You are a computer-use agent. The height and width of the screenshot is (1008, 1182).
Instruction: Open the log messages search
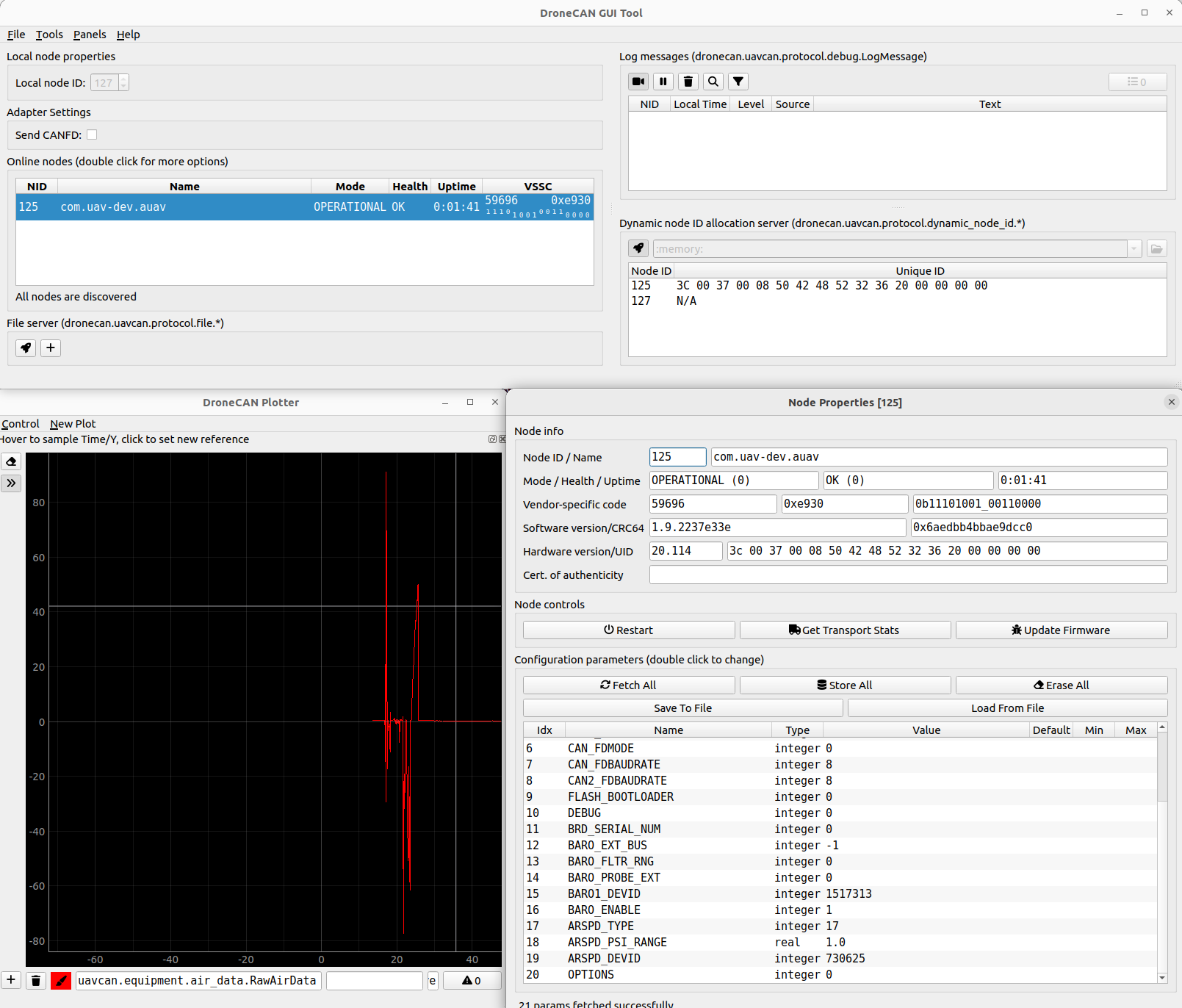tap(713, 82)
